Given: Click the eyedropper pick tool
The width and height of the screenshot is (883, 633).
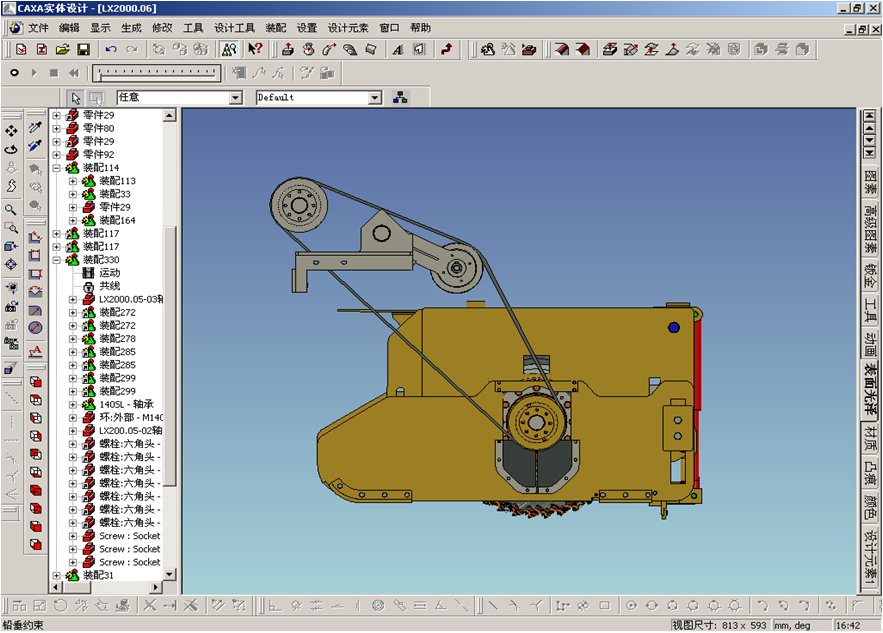Looking at the screenshot, I should (x=35, y=128).
